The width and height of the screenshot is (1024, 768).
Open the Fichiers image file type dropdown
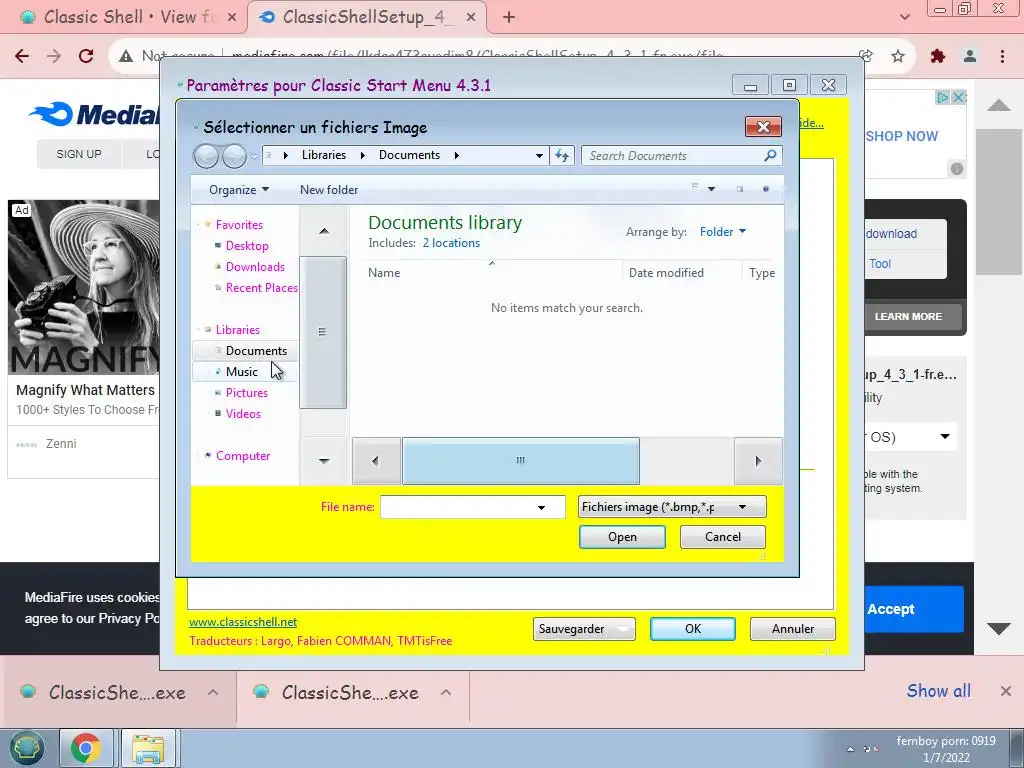click(672, 507)
